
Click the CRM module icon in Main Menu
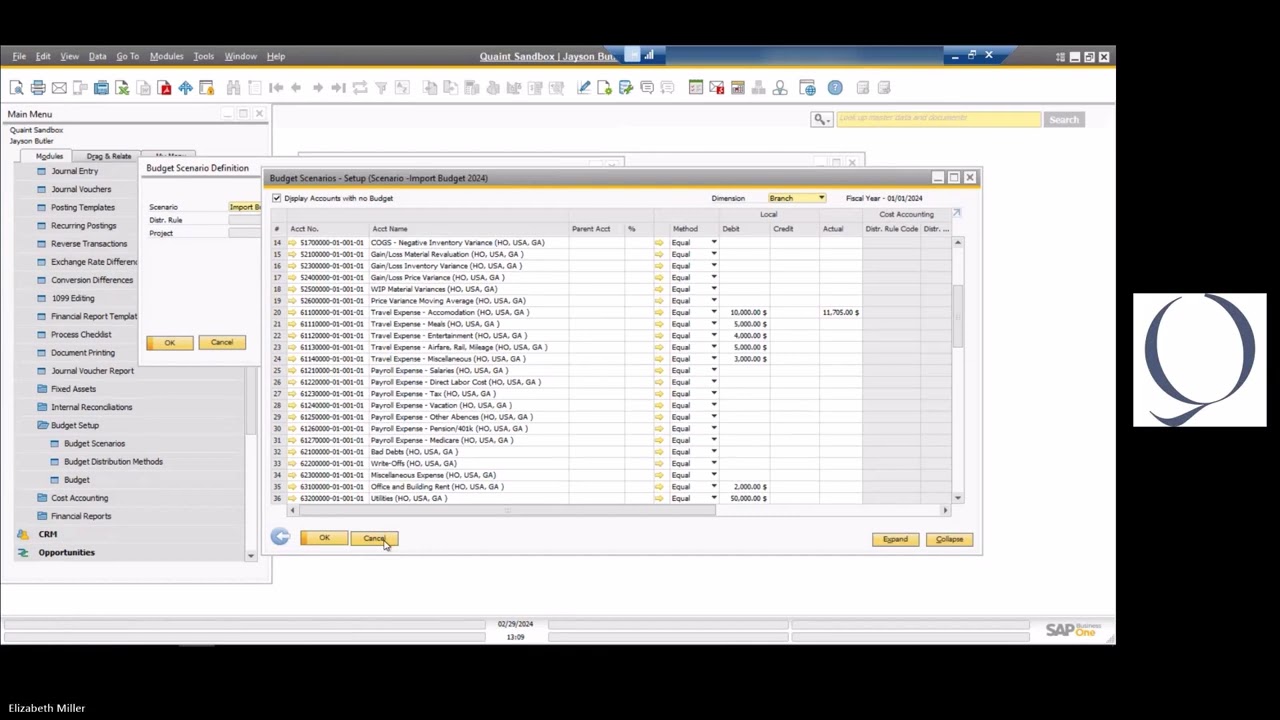23,534
